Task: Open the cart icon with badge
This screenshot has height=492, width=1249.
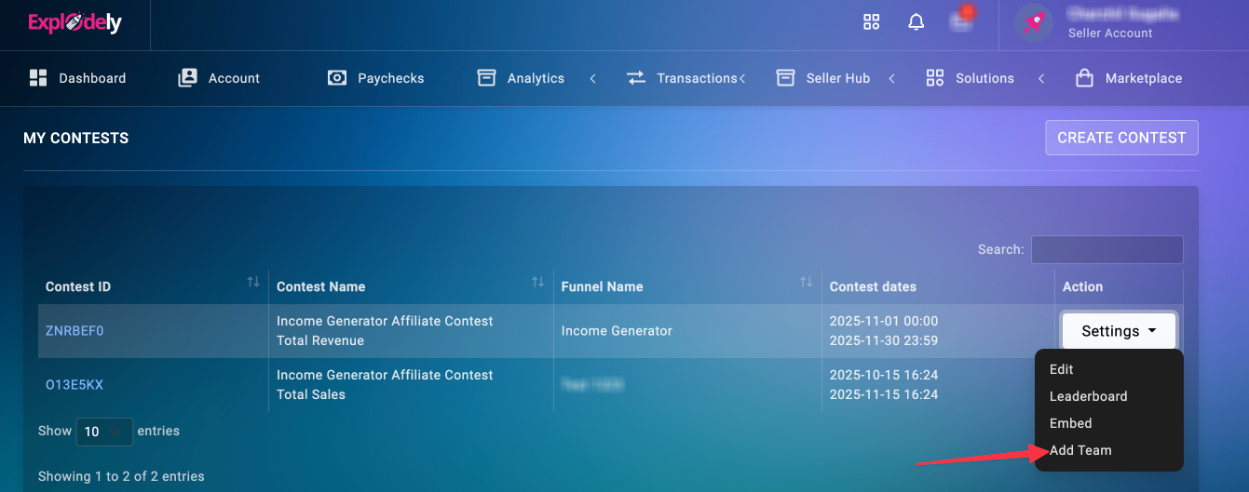Action: [x=962, y=20]
